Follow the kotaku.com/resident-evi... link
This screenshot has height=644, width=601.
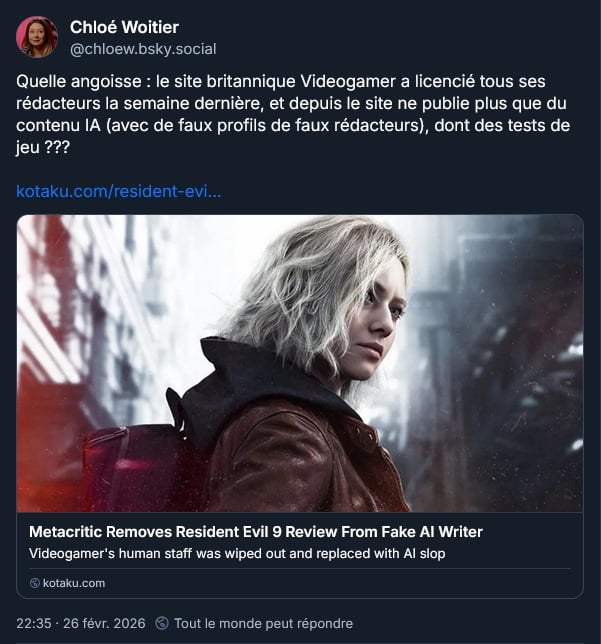119,191
